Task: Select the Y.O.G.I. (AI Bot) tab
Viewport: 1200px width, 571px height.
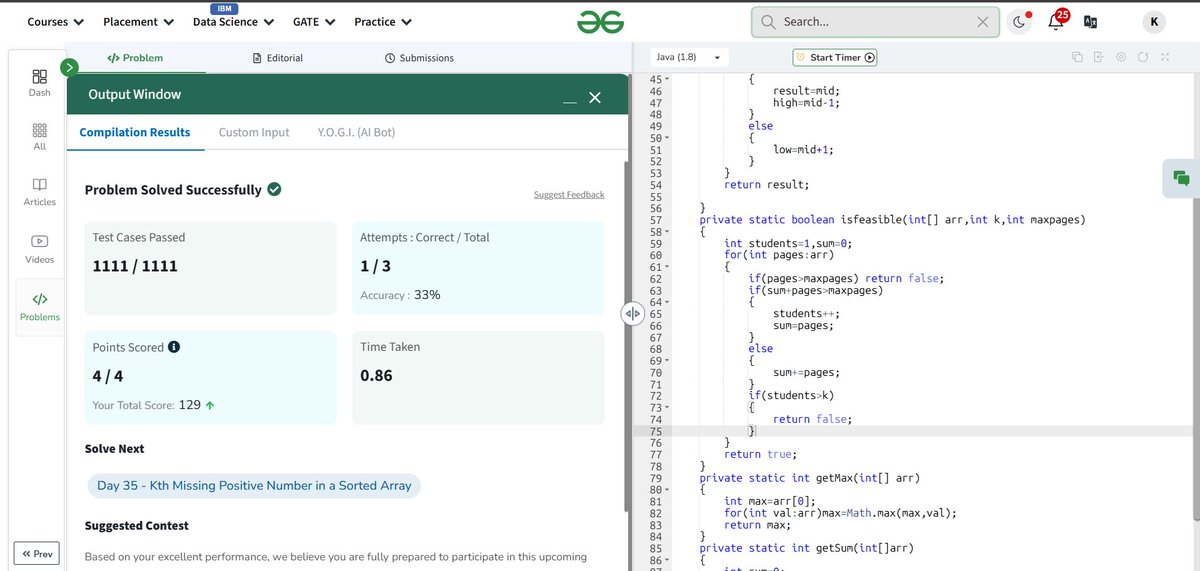Action: [356, 132]
